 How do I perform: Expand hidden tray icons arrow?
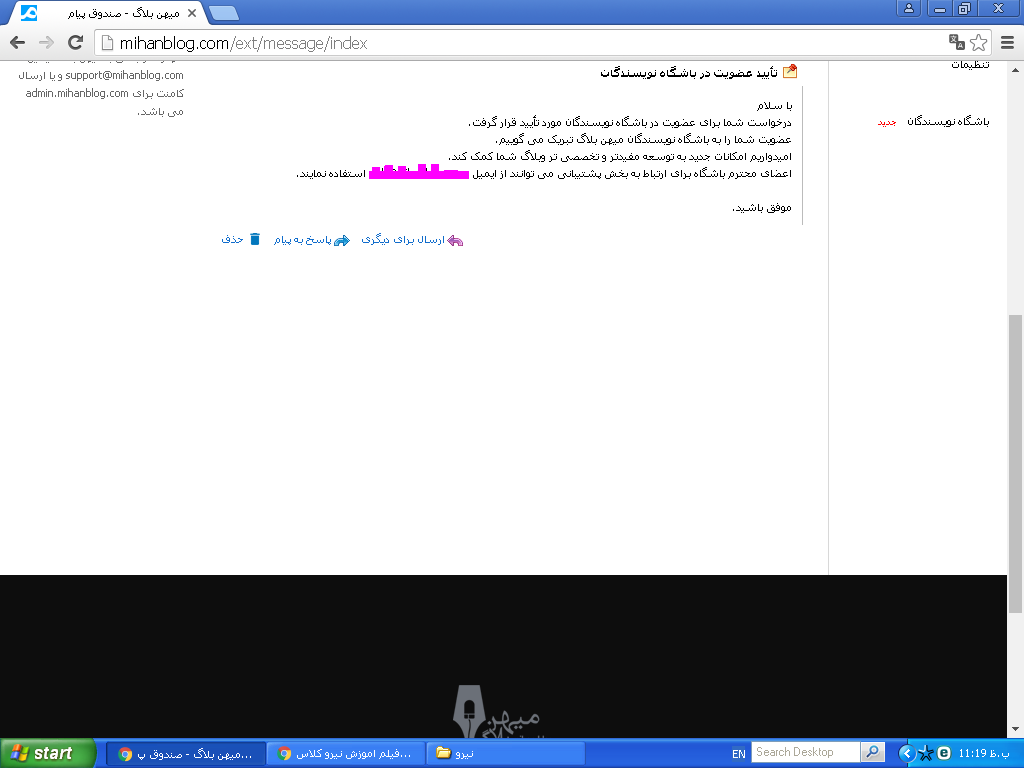click(906, 754)
